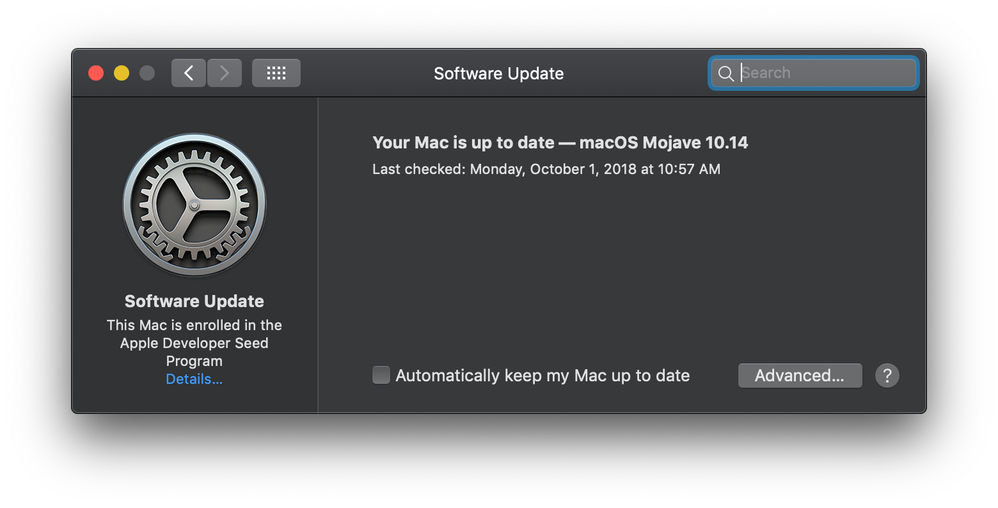Click the gray disabled zoom window button

coord(147,73)
